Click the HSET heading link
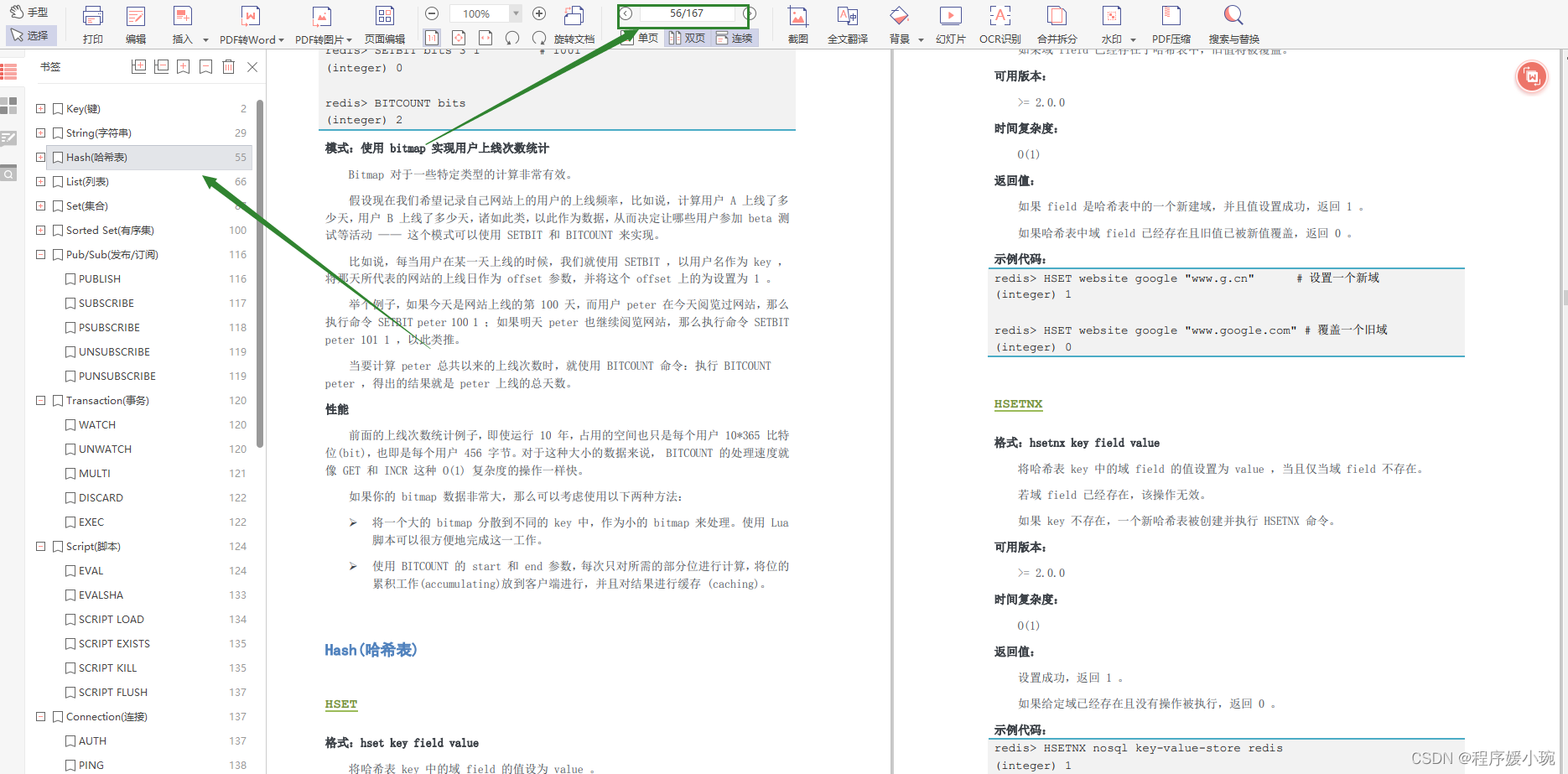Viewport: 1568px width, 774px height. [x=341, y=704]
